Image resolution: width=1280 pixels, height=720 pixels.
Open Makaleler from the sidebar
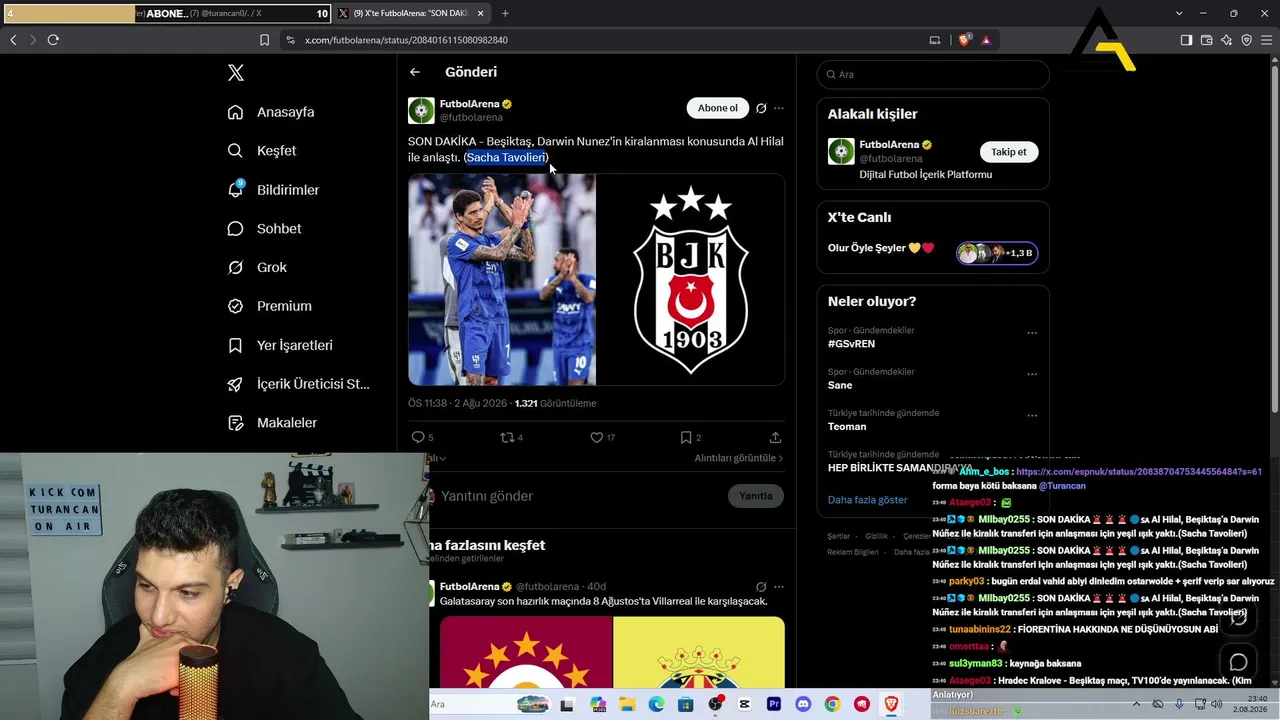(x=272, y=423)
